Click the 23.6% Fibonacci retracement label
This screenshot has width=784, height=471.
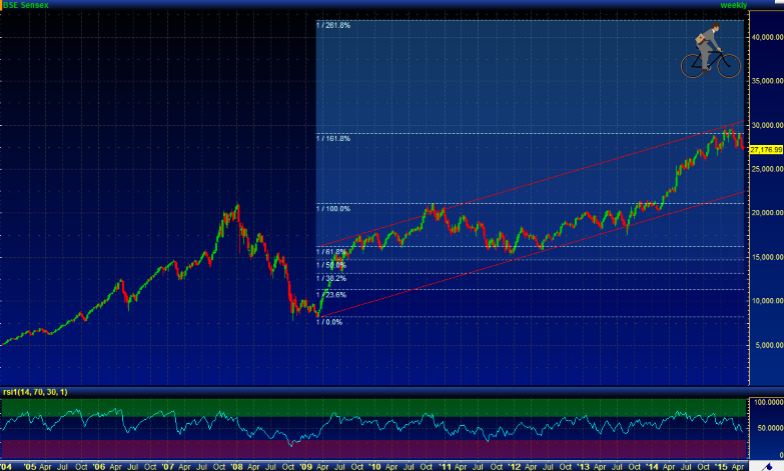tap(332, 295)
